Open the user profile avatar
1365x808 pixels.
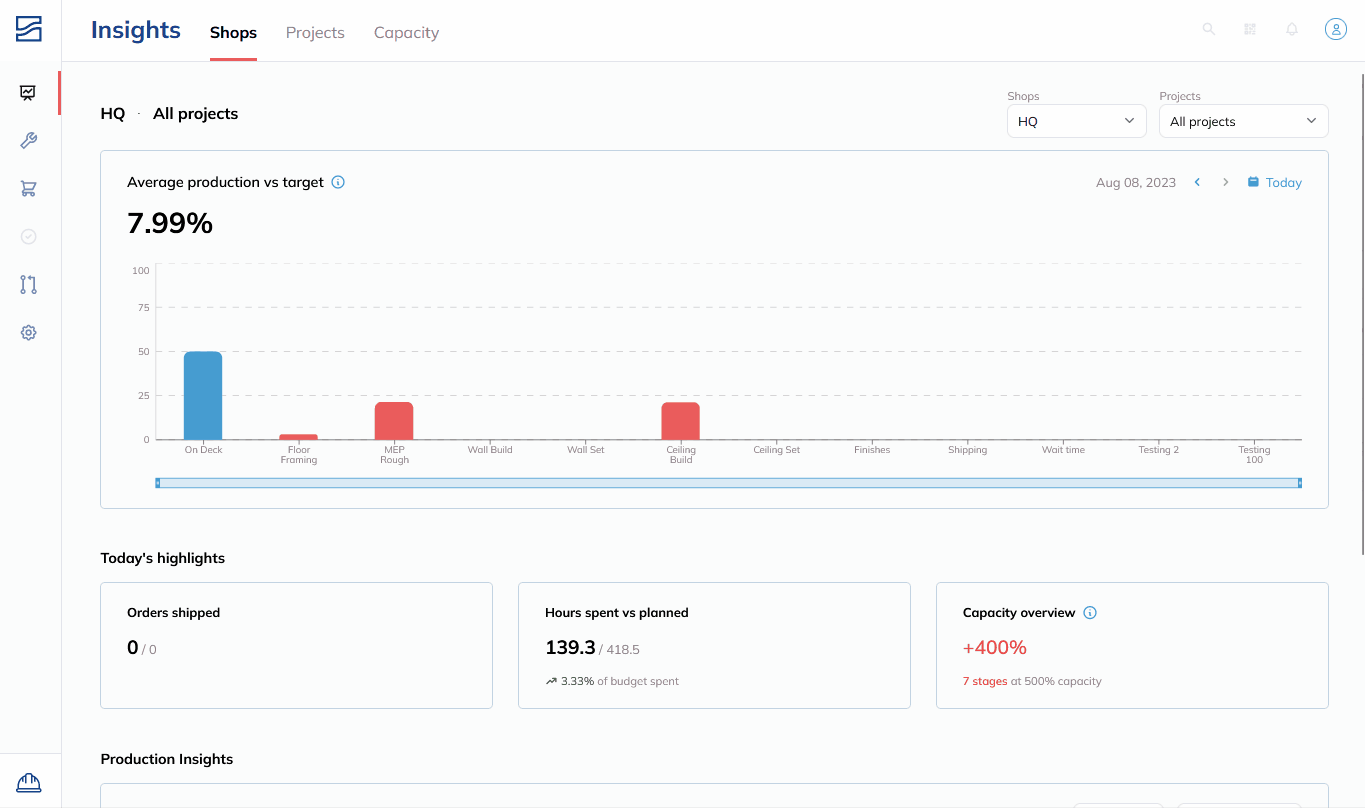click(1336, 29)
